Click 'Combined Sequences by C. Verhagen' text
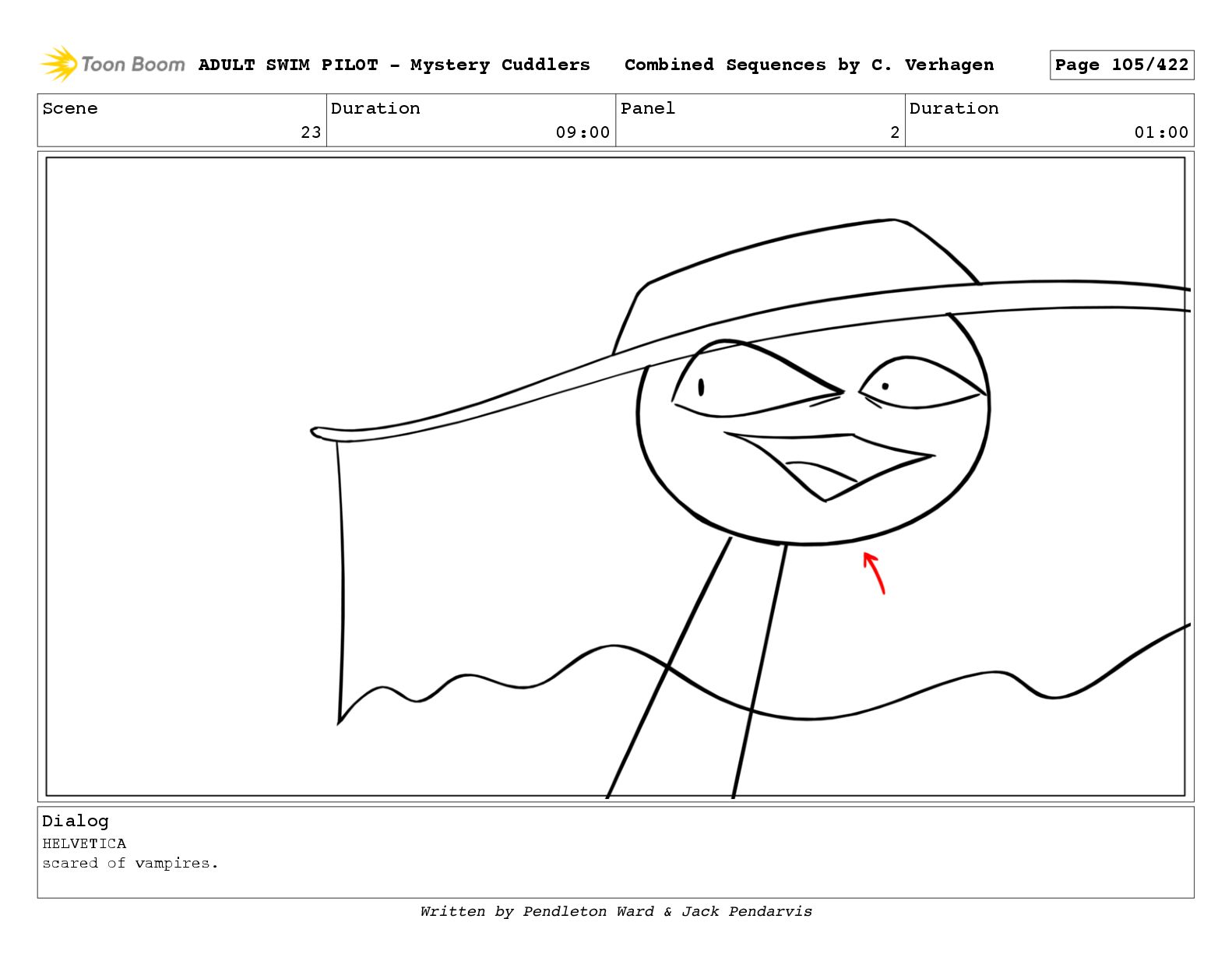 pyautogui.click(x=809, y=65)
